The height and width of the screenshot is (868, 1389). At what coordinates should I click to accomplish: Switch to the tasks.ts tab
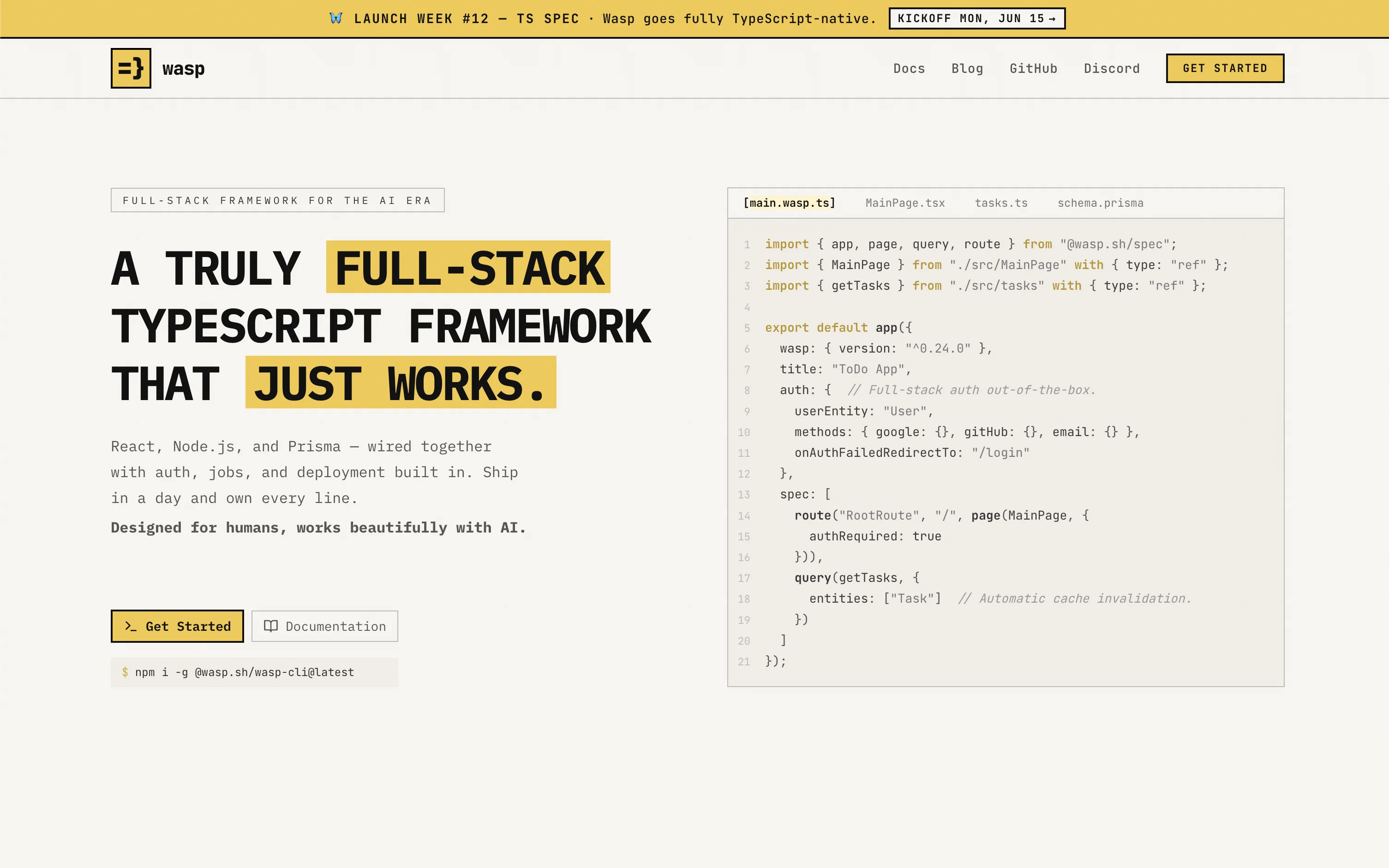1001,203
